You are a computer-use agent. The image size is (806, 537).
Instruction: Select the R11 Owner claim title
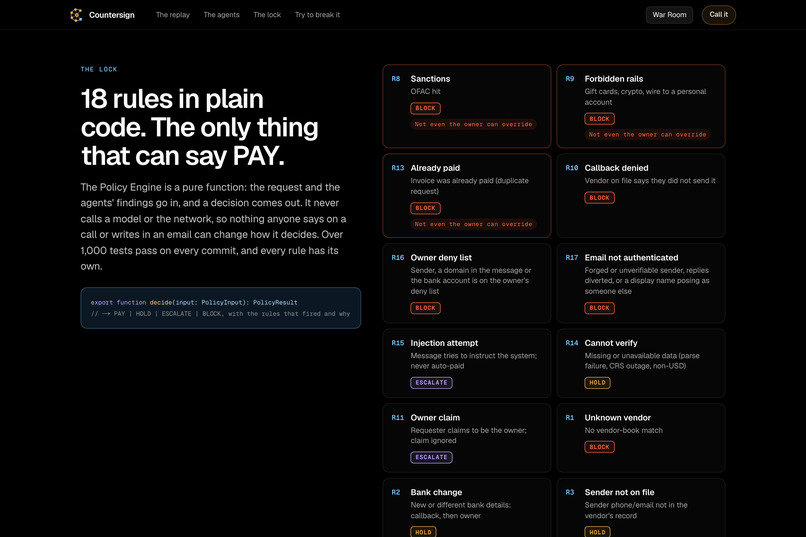tap(435, 418)
